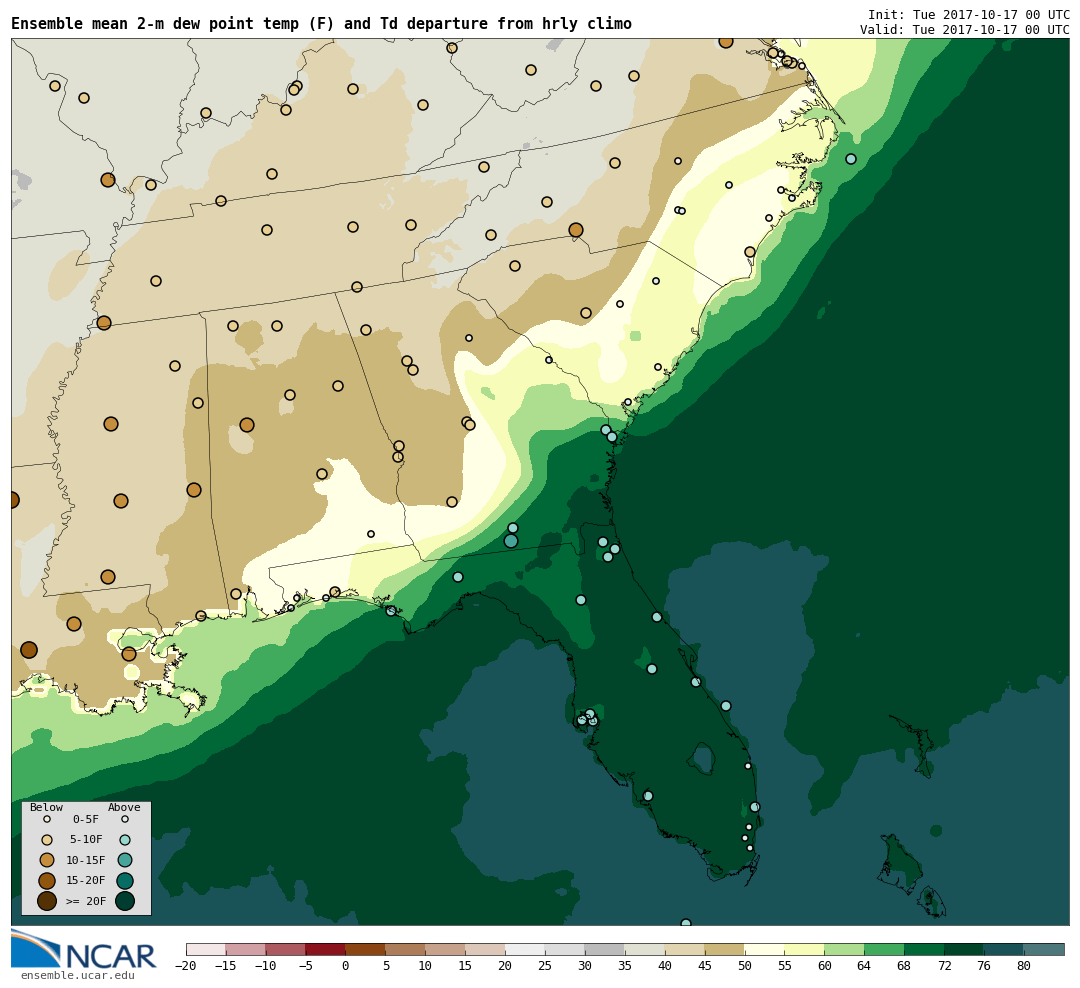Pick the dark green swatch between 72 and 76
Viewport: 1080px width, 988px height.
pyautogui.click(x=965, y=949)
